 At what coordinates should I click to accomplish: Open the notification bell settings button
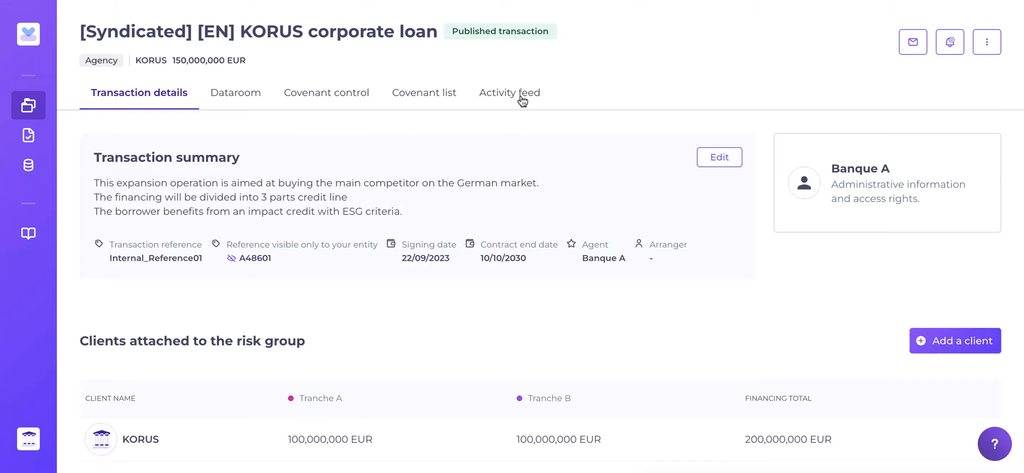949,42
